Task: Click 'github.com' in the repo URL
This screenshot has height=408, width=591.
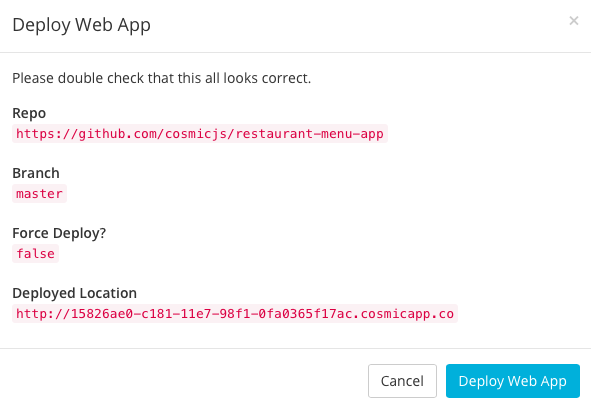Action: 118,134
